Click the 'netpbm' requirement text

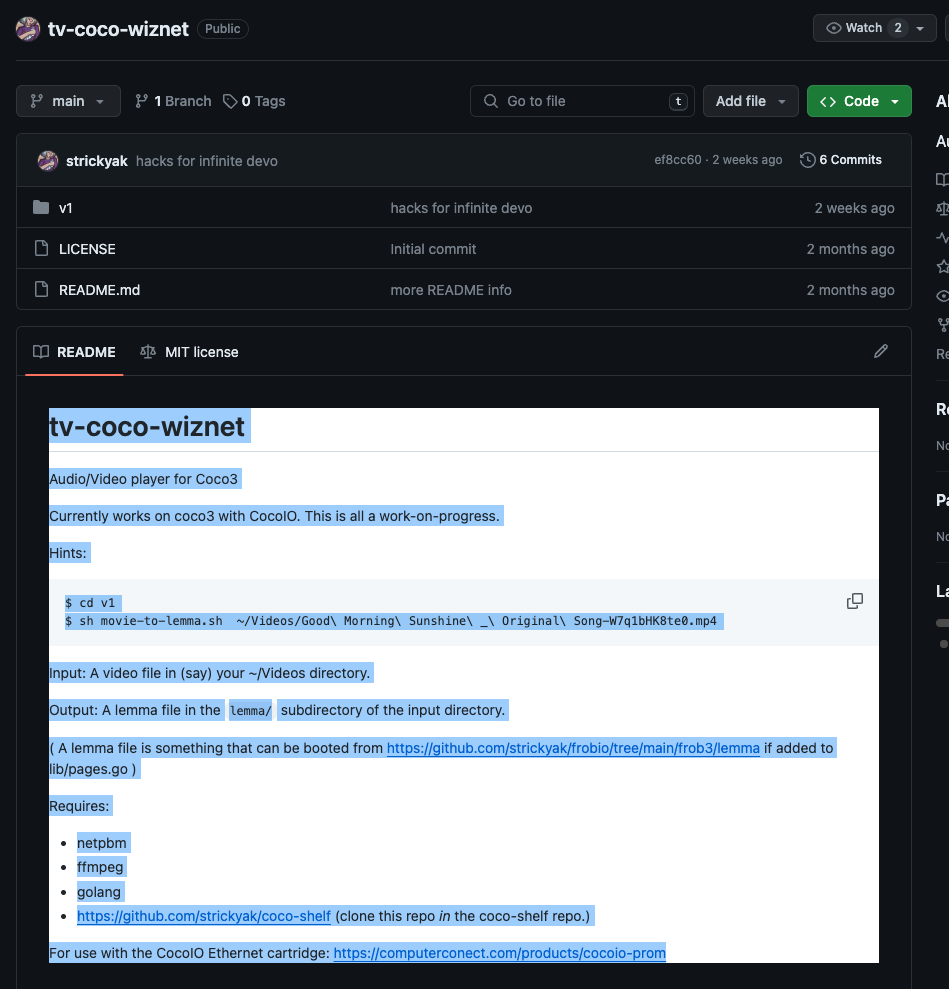[x=102, y=843]
